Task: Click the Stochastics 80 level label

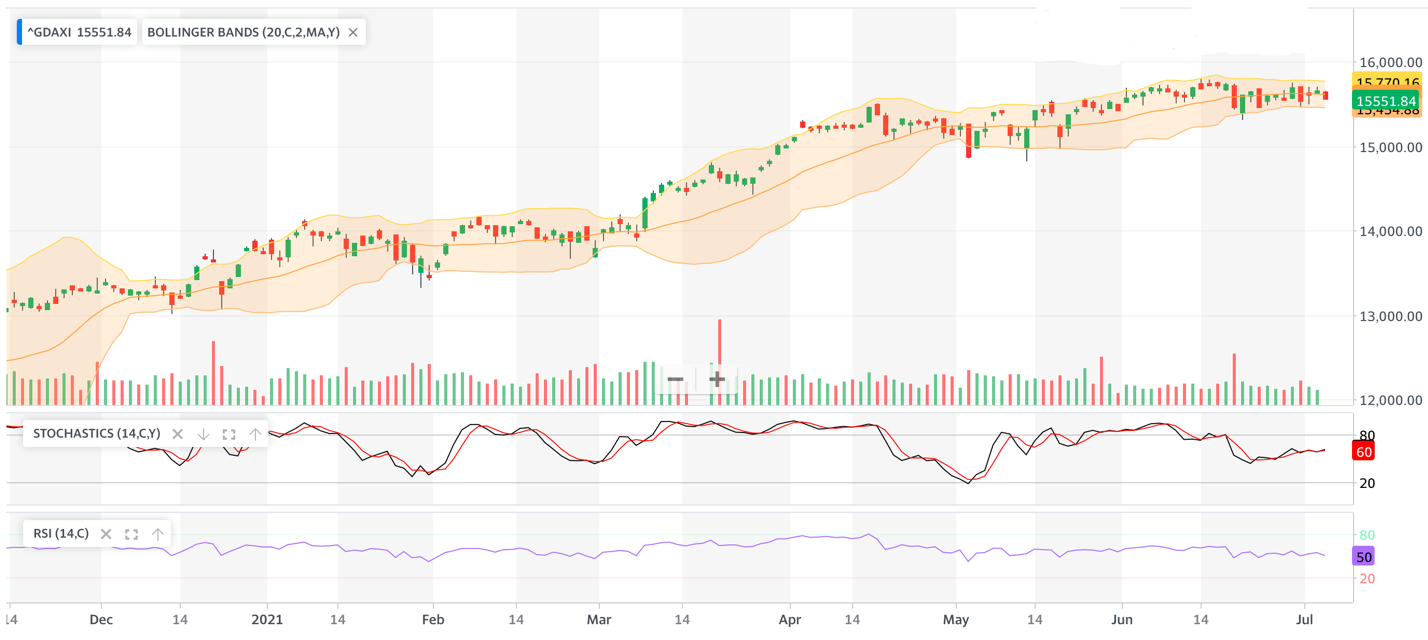Action: [x=1367, y=435]
